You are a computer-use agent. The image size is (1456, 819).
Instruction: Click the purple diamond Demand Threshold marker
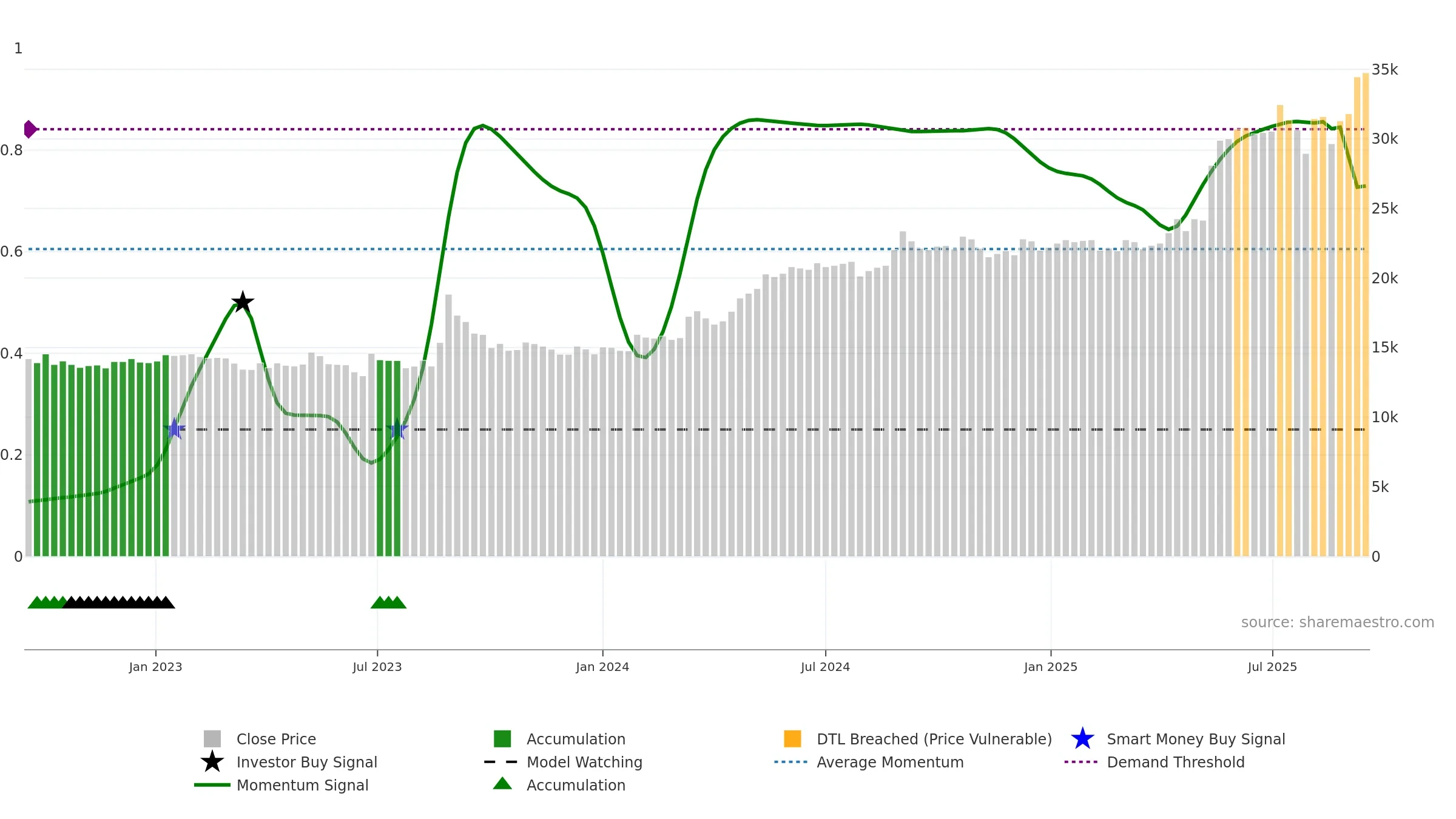(30, 129)
